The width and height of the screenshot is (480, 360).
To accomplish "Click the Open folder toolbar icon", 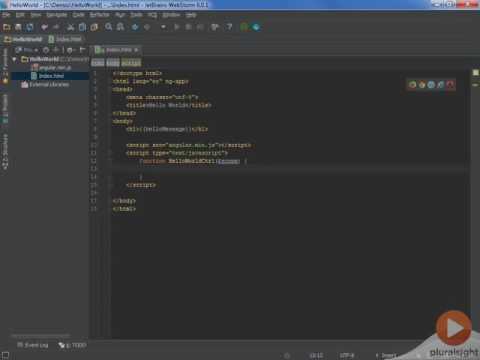I will click(7, 27).
